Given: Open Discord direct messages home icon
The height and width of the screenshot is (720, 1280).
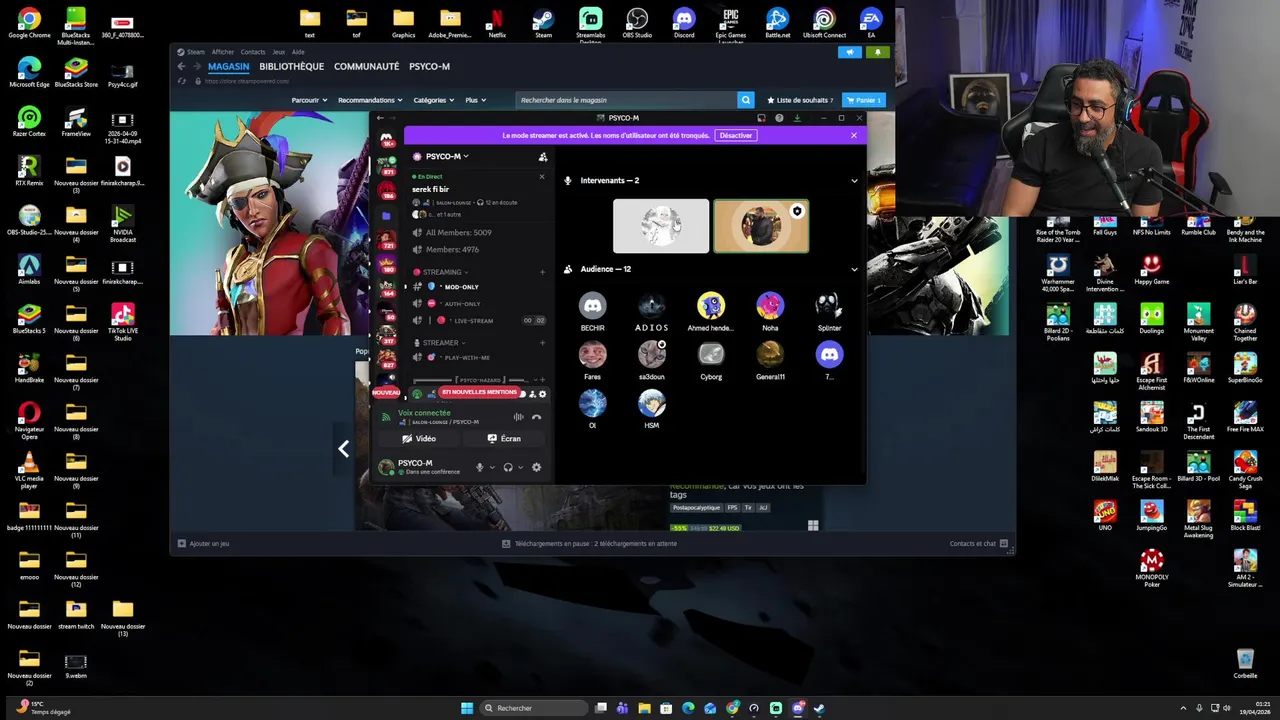Looking at the screenshot, I should click(386, 138).
